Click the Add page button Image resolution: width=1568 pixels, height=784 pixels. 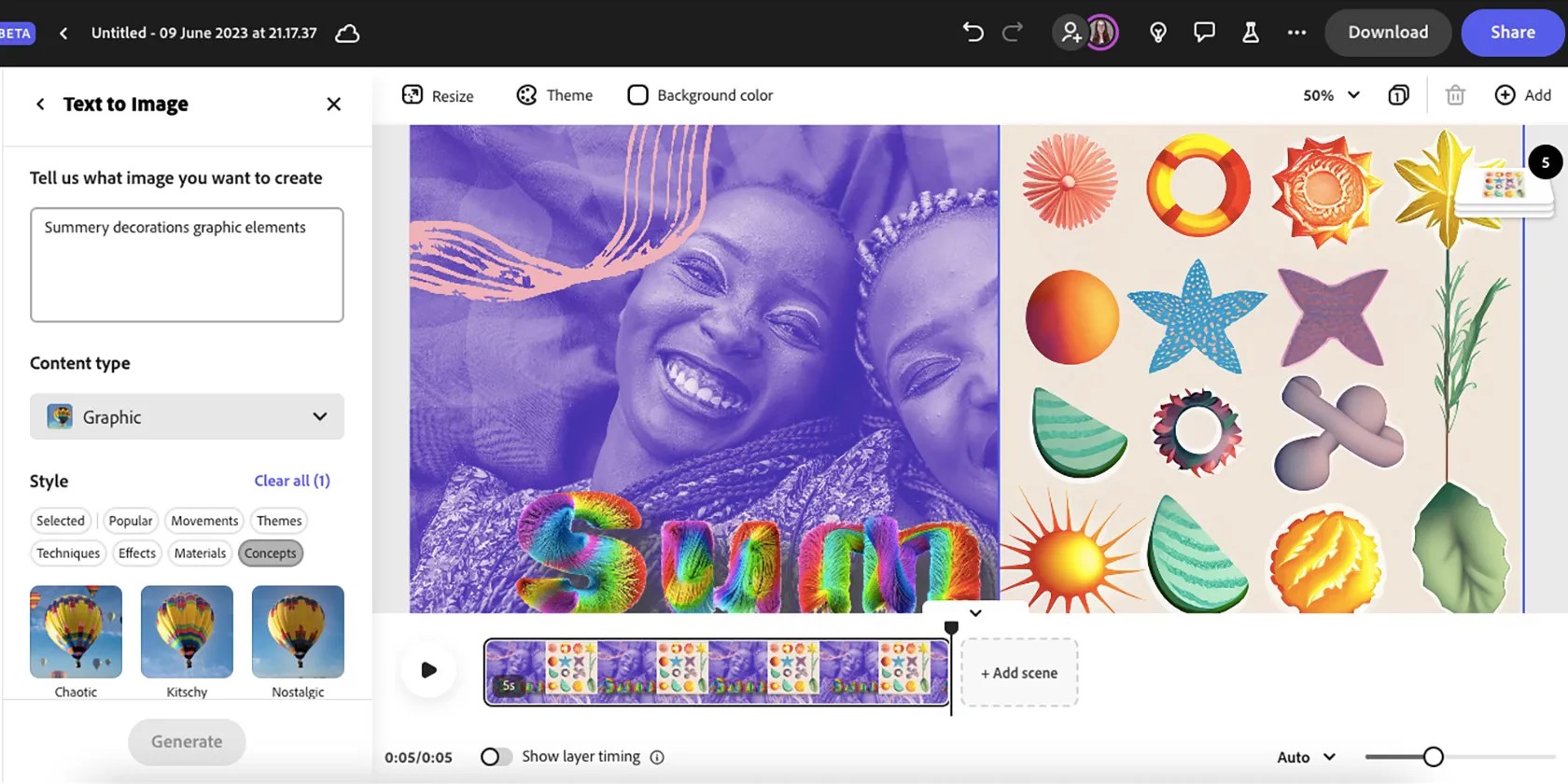(x=1522, y=95)
